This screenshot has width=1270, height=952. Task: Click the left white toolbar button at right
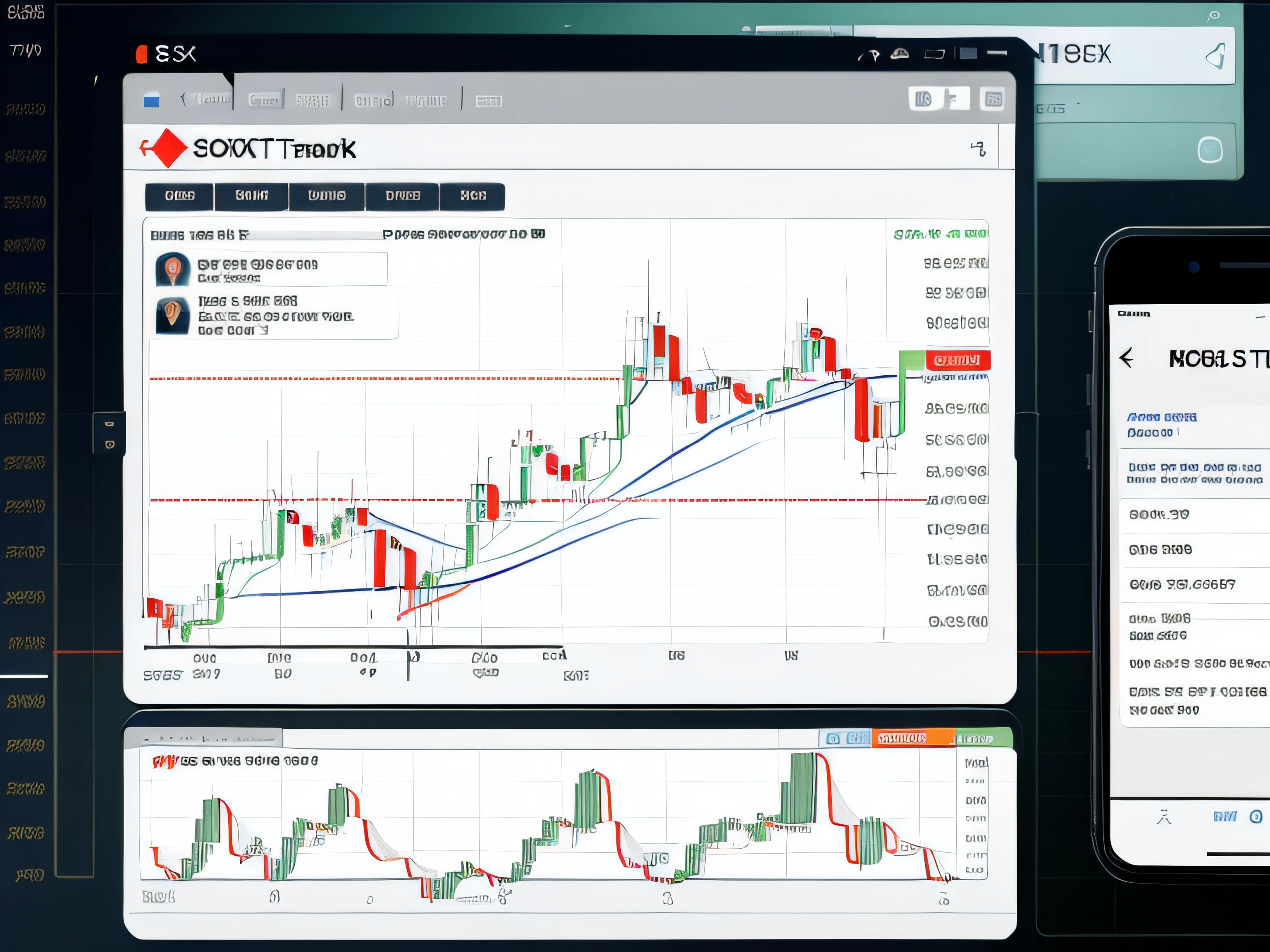924,99
